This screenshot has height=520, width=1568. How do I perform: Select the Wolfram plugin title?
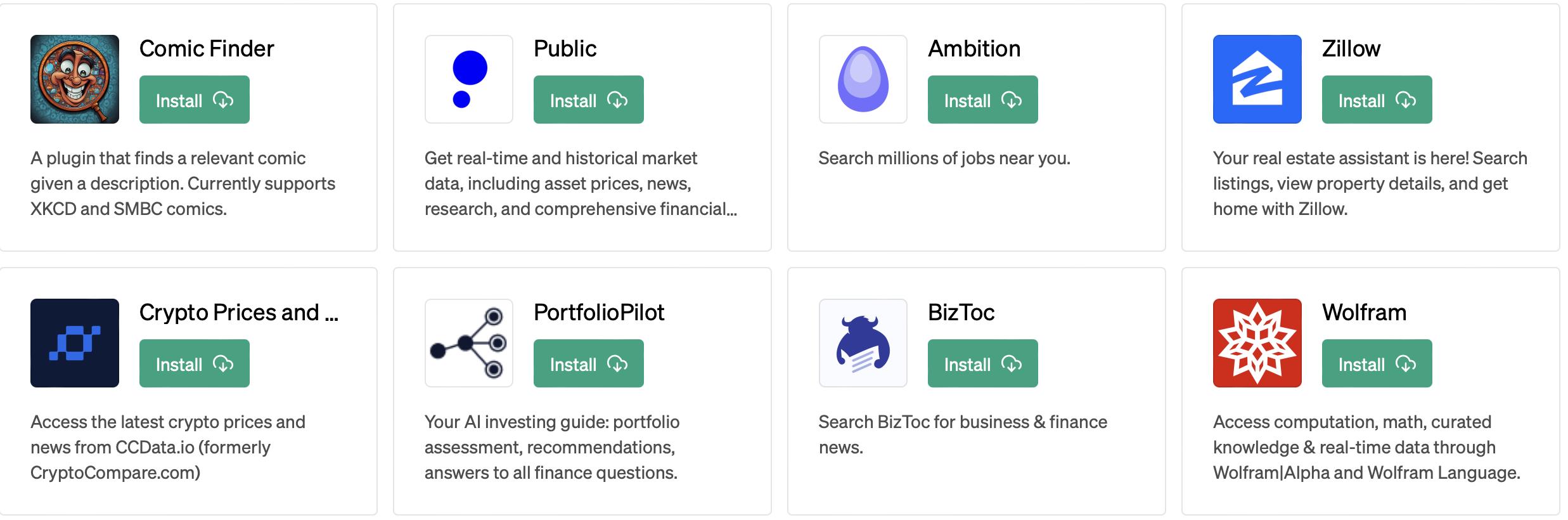pyautogui.click(x=1364, y=313)
